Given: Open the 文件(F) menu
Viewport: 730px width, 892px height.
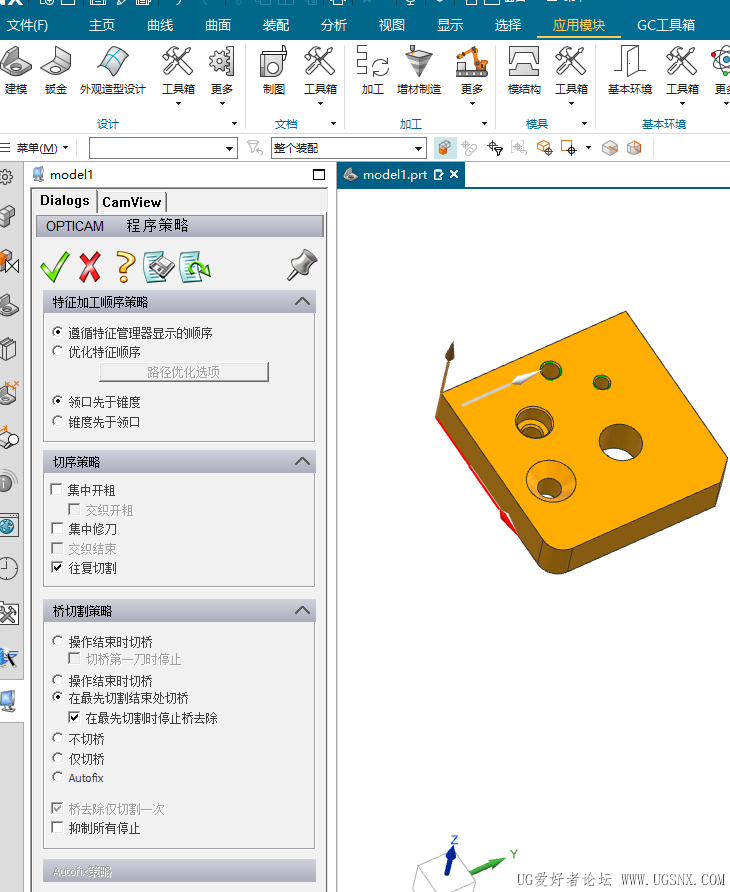Looking at the screenshot, I should 27,25.
